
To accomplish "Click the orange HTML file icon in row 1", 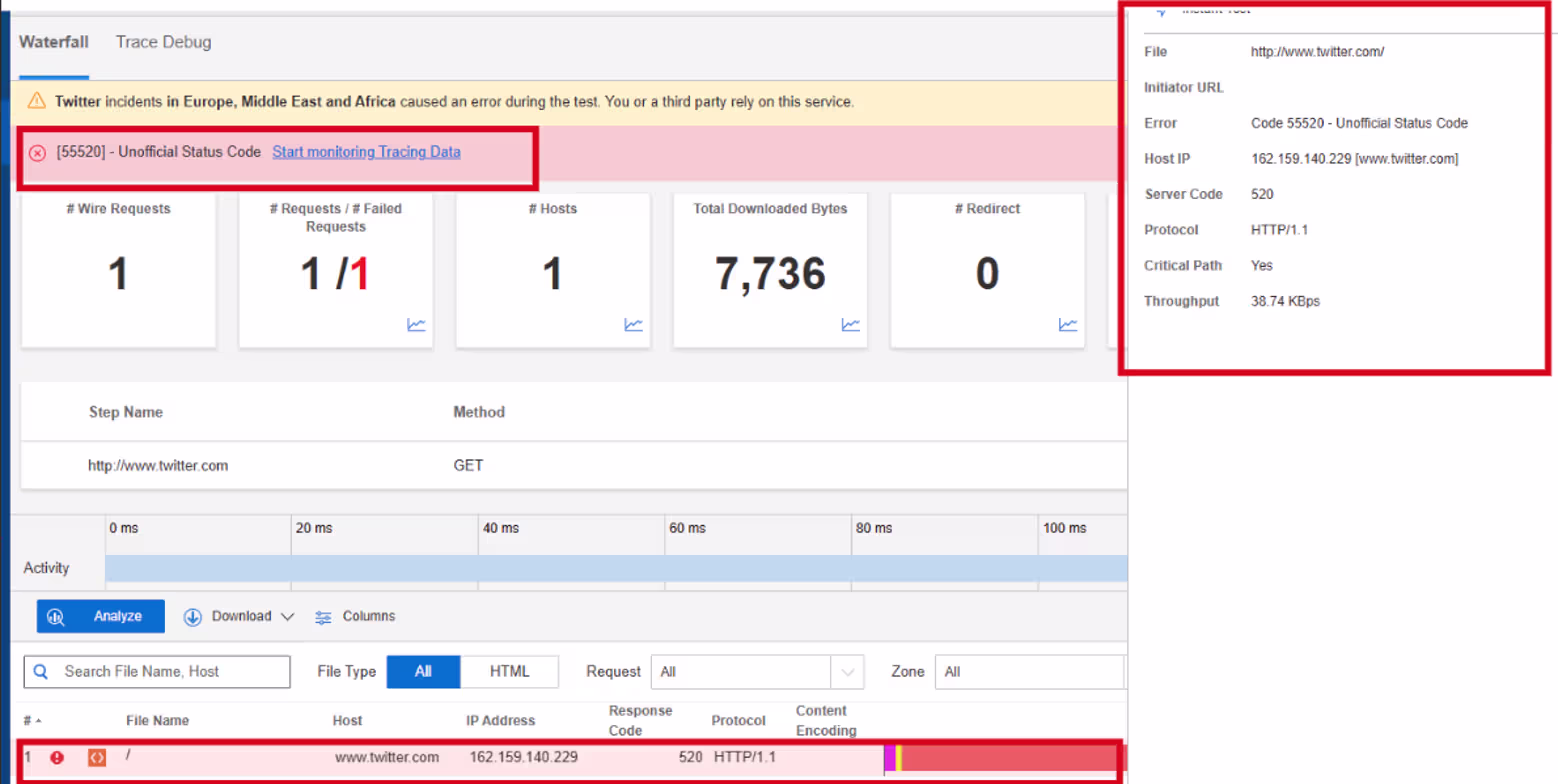I will click(x=97, y=758).
